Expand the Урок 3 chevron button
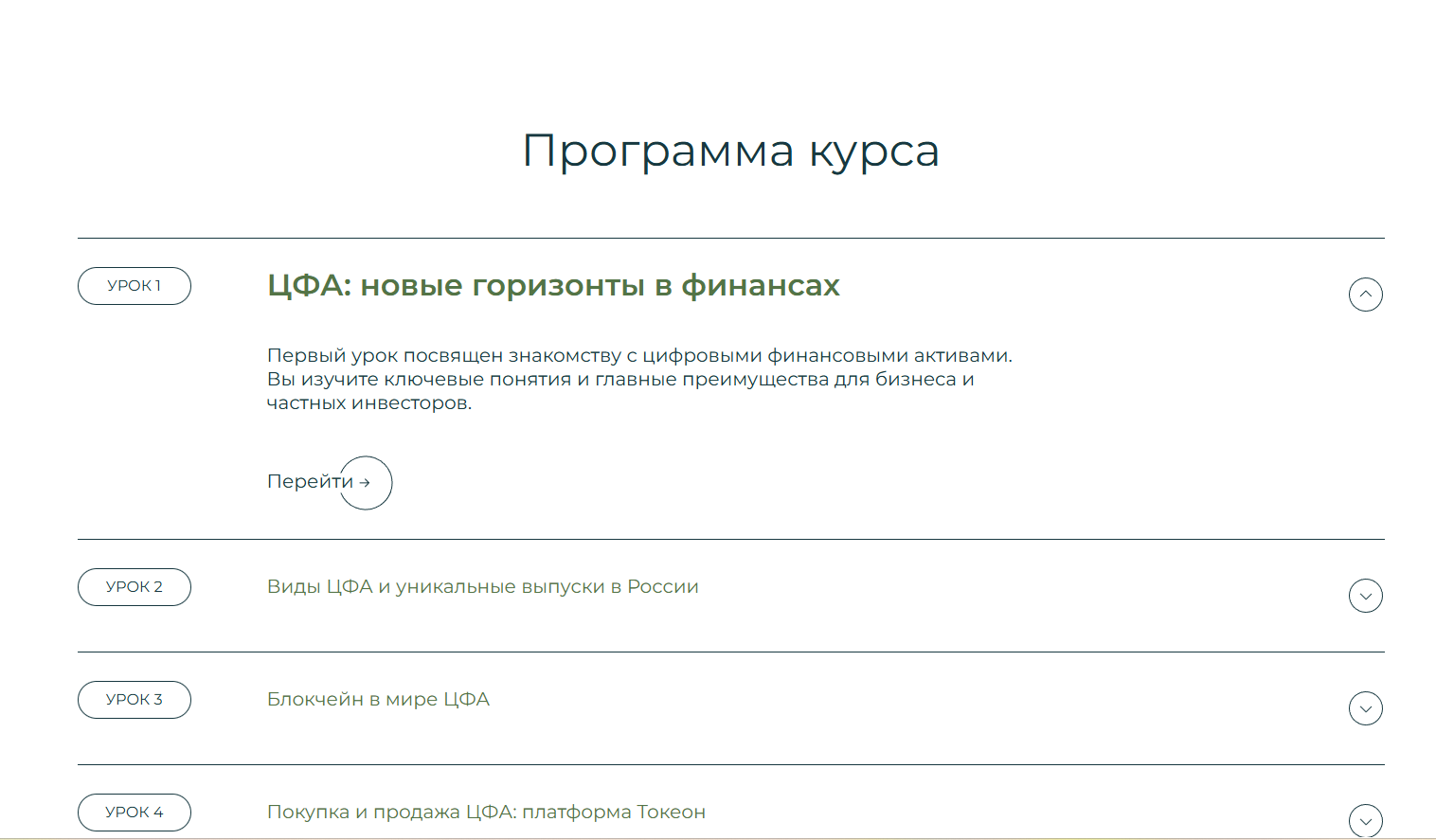This screenshot has height=840, width=1436. [x=1365, y=708]
